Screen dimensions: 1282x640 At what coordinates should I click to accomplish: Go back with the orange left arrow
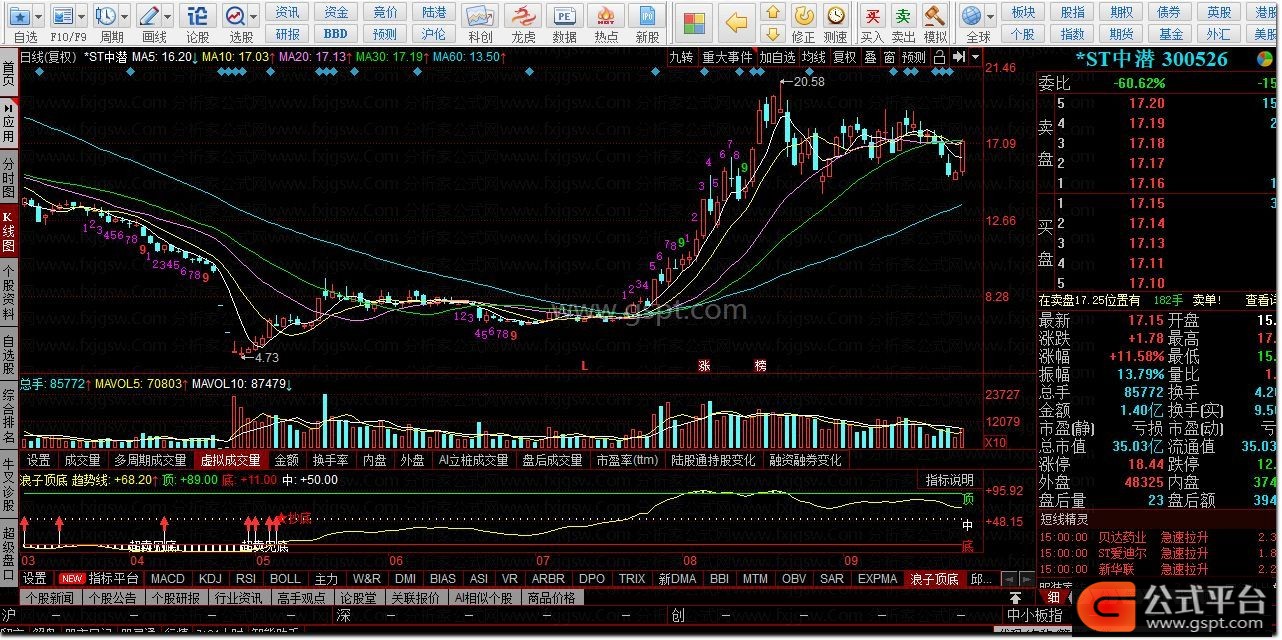pyautogui.click(x=736, y=22)
